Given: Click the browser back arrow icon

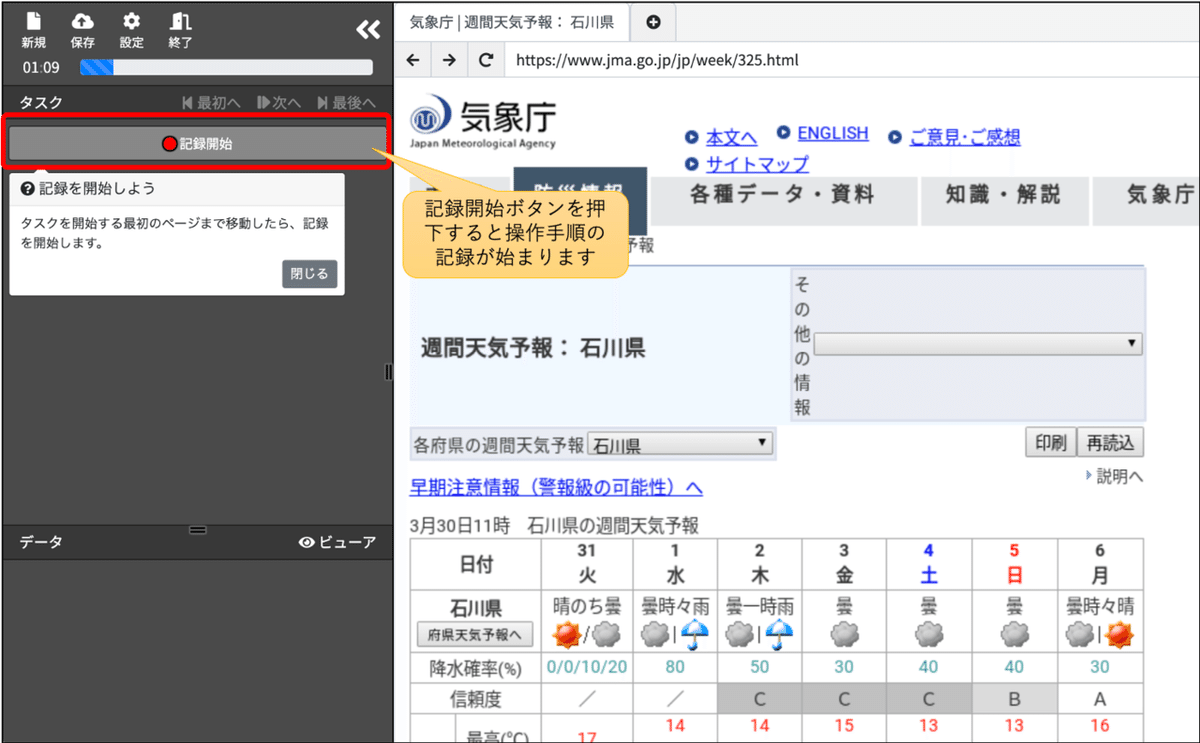Looking at the screenshot, I should [x=413, y=59].
